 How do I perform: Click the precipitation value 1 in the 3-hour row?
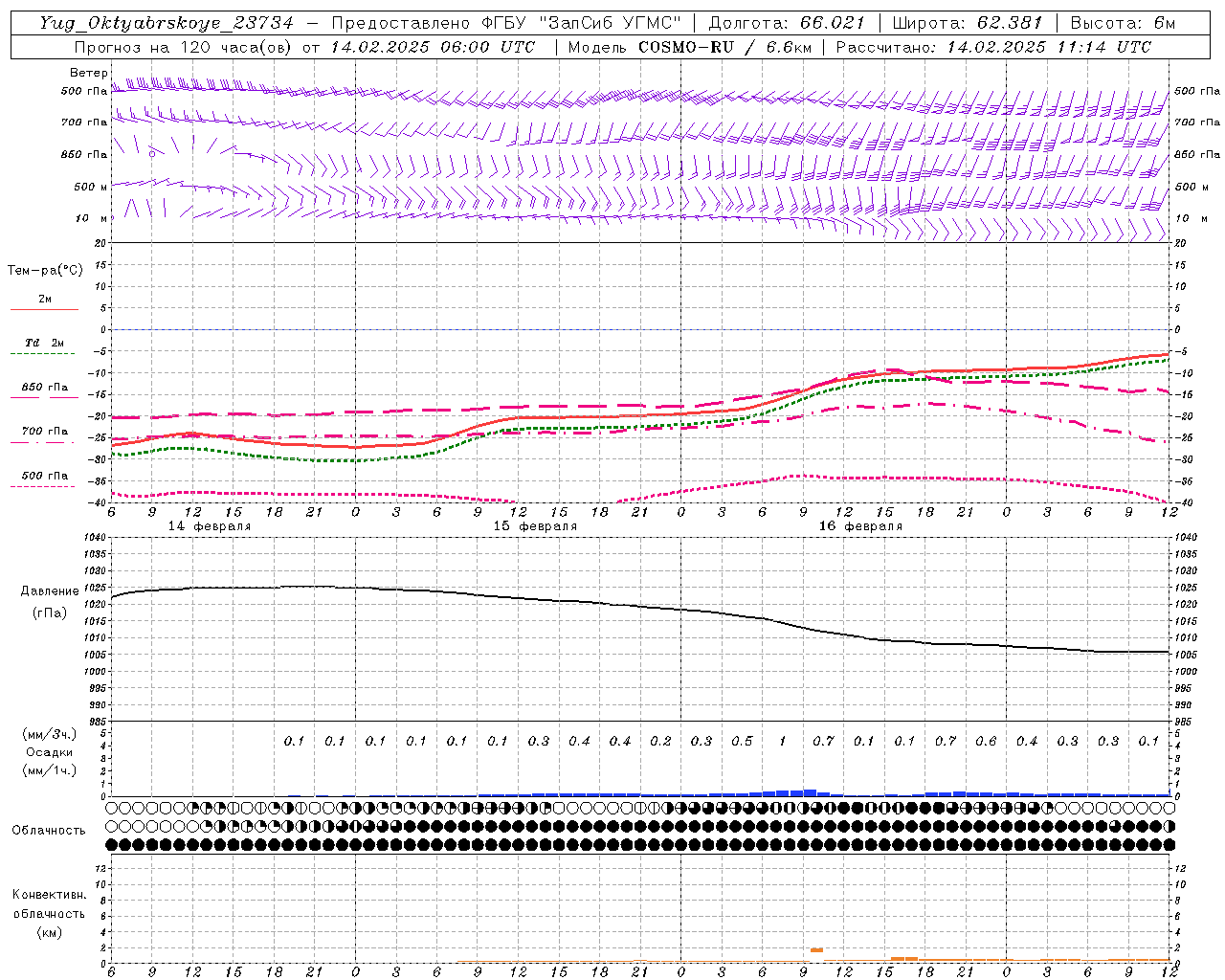(x=783, y=742)
